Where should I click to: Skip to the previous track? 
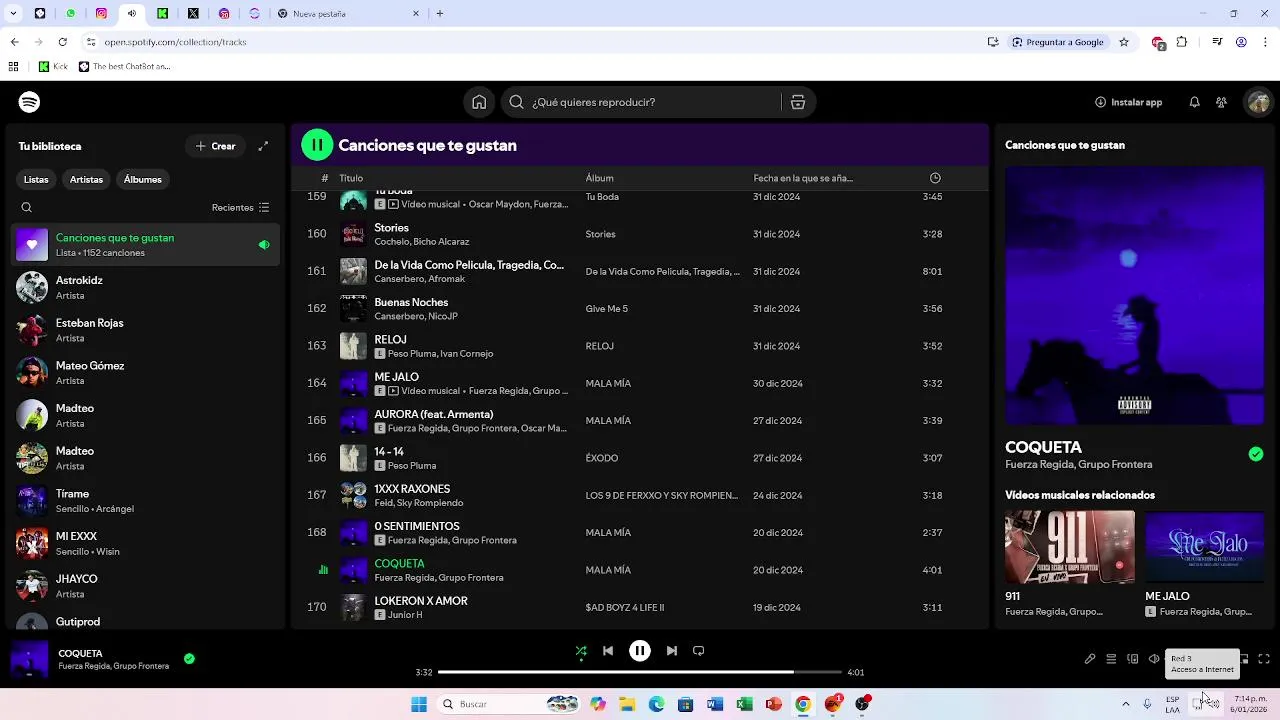pyautogui.click(x=608, y=651)
